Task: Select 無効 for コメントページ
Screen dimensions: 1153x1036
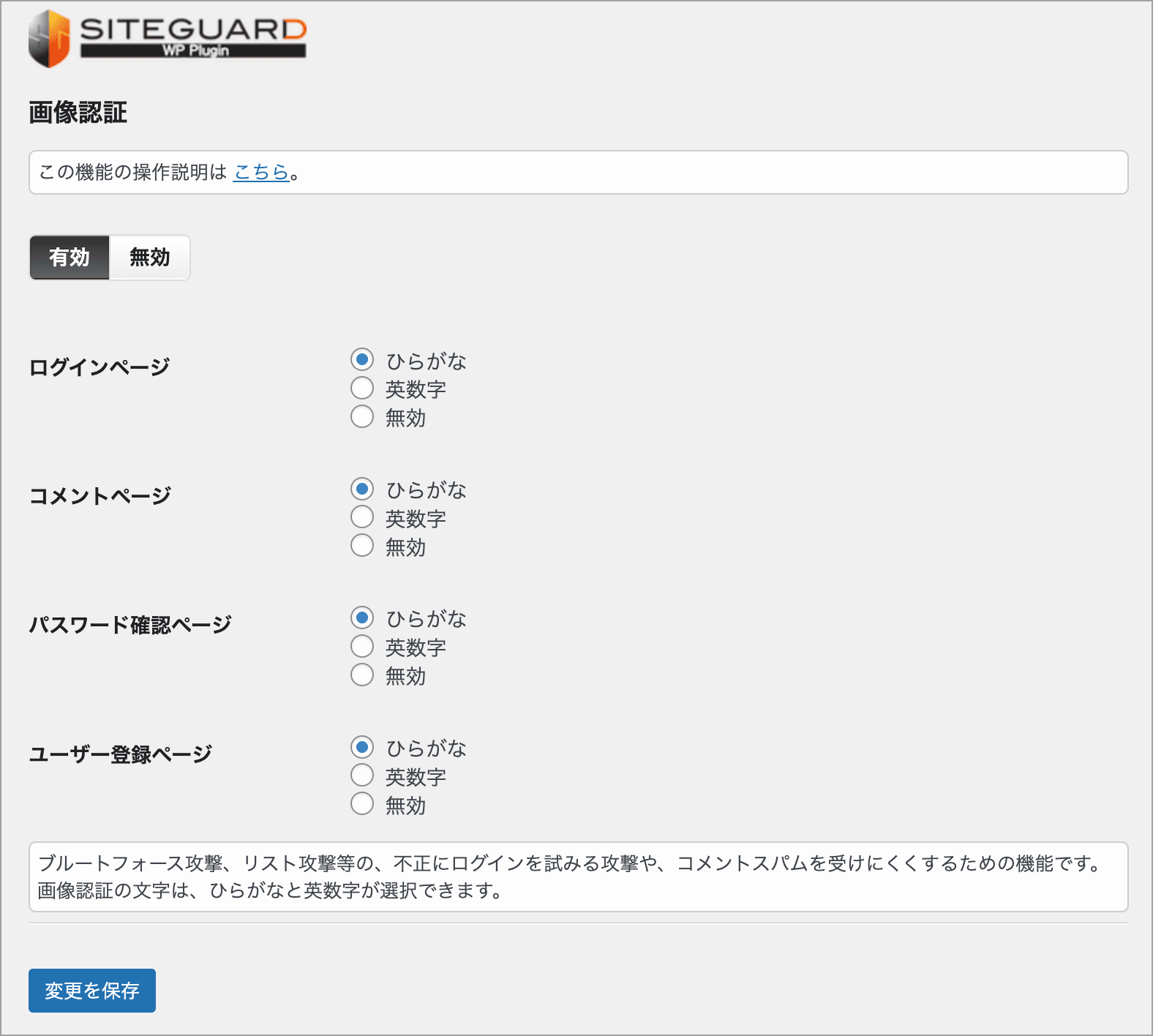Action: tap(362, 545)
